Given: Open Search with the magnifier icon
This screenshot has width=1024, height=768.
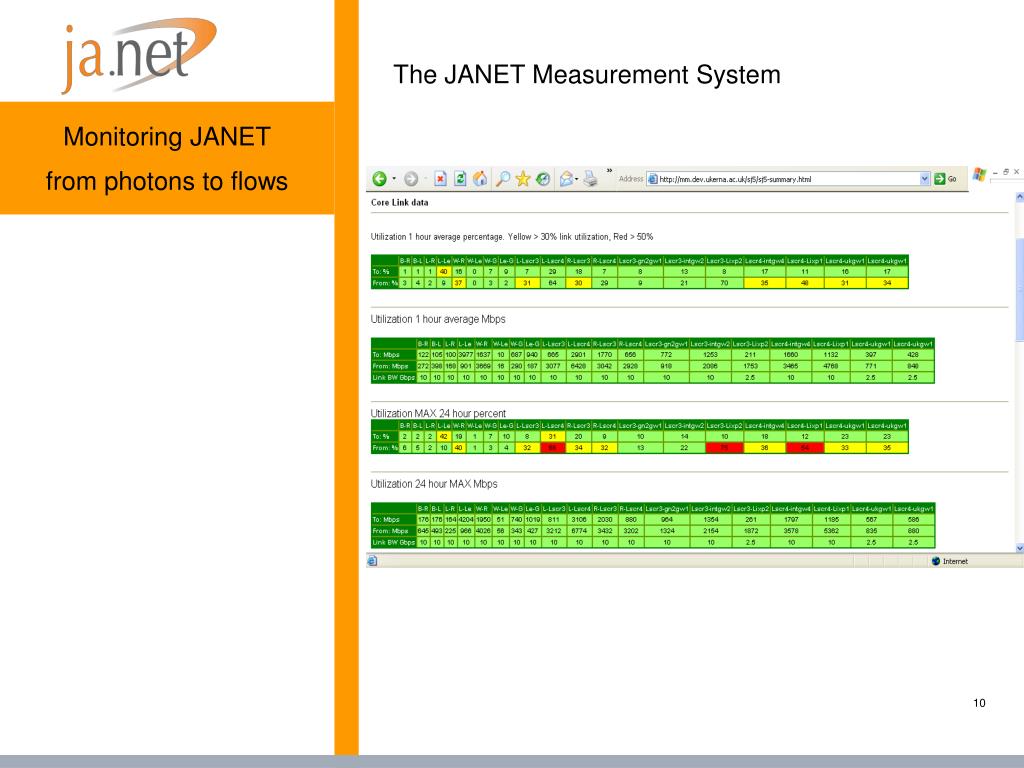Looking at the screenshot, I should click(x=503, y=179).
